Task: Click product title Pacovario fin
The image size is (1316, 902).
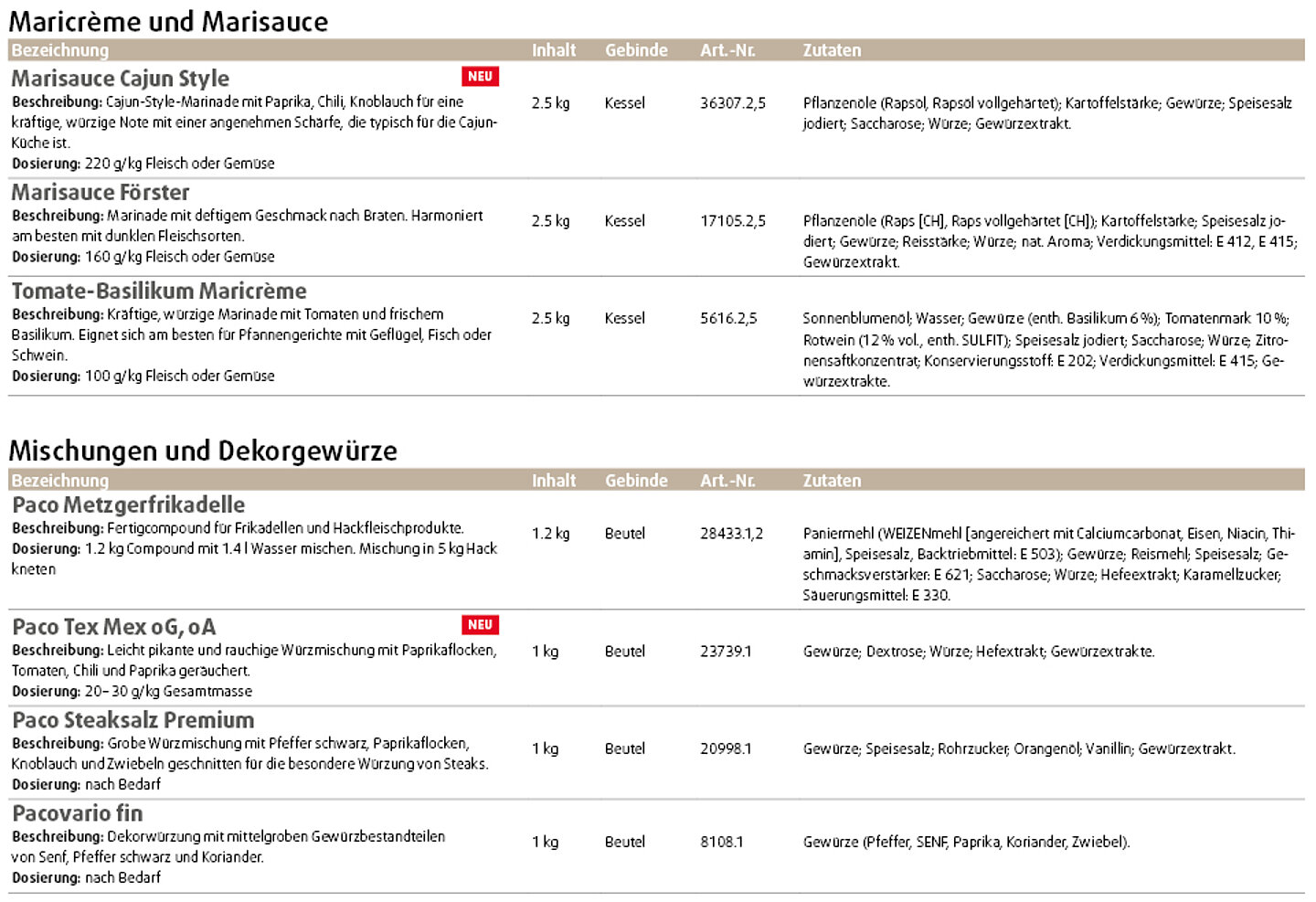Action: (x=78, y=813)
